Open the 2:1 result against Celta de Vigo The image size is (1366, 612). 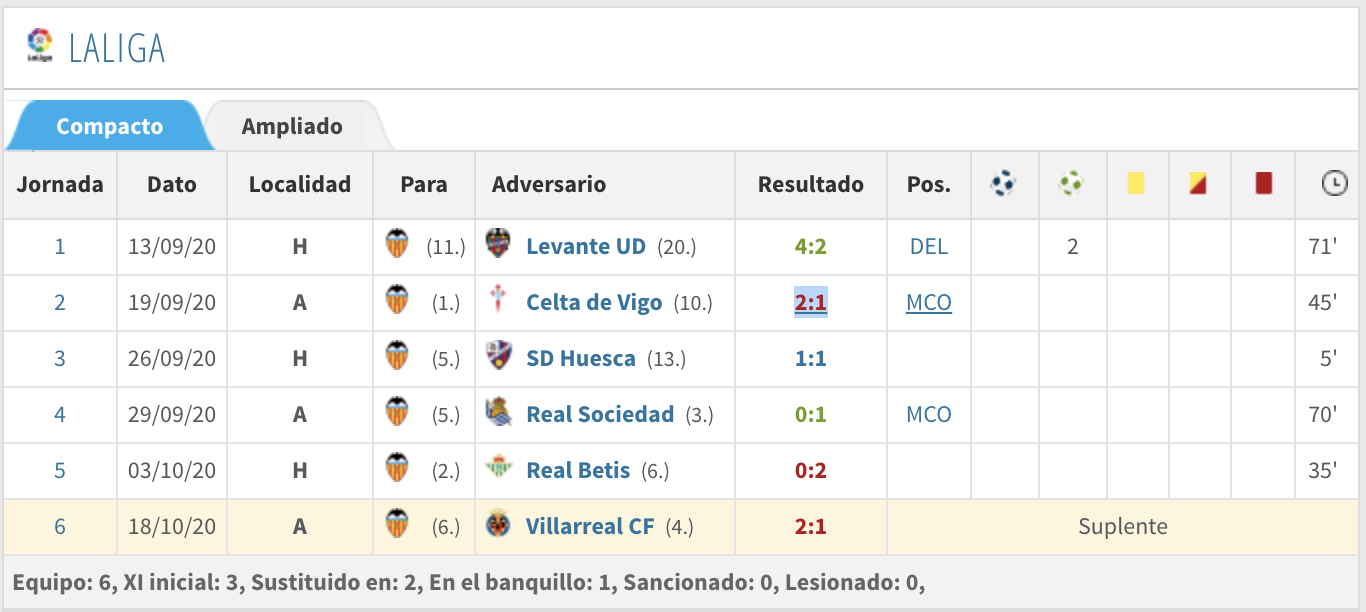click(811, 302)
